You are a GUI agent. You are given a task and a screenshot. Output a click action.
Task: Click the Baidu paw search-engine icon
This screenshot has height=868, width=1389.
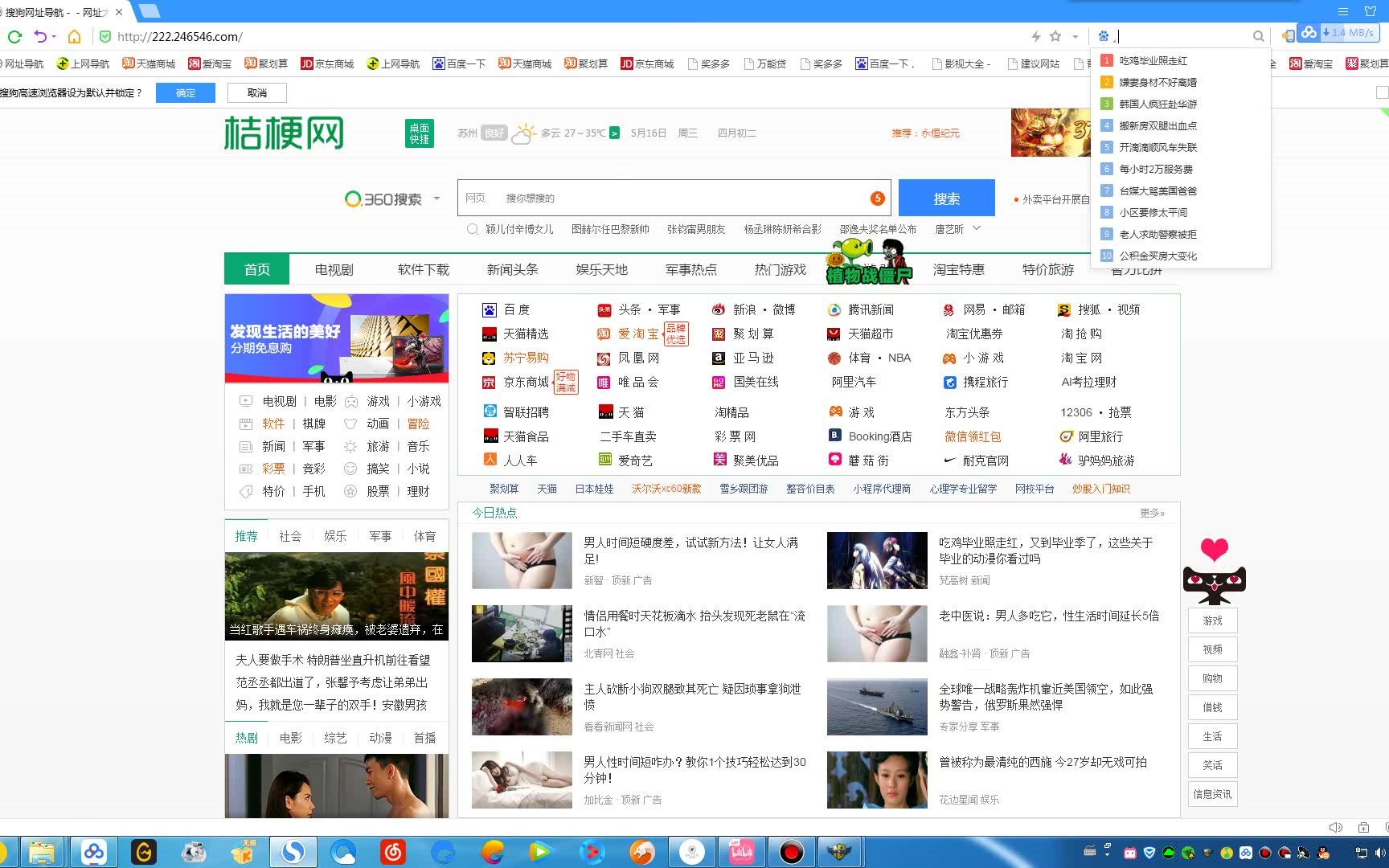pos(1104,36)
